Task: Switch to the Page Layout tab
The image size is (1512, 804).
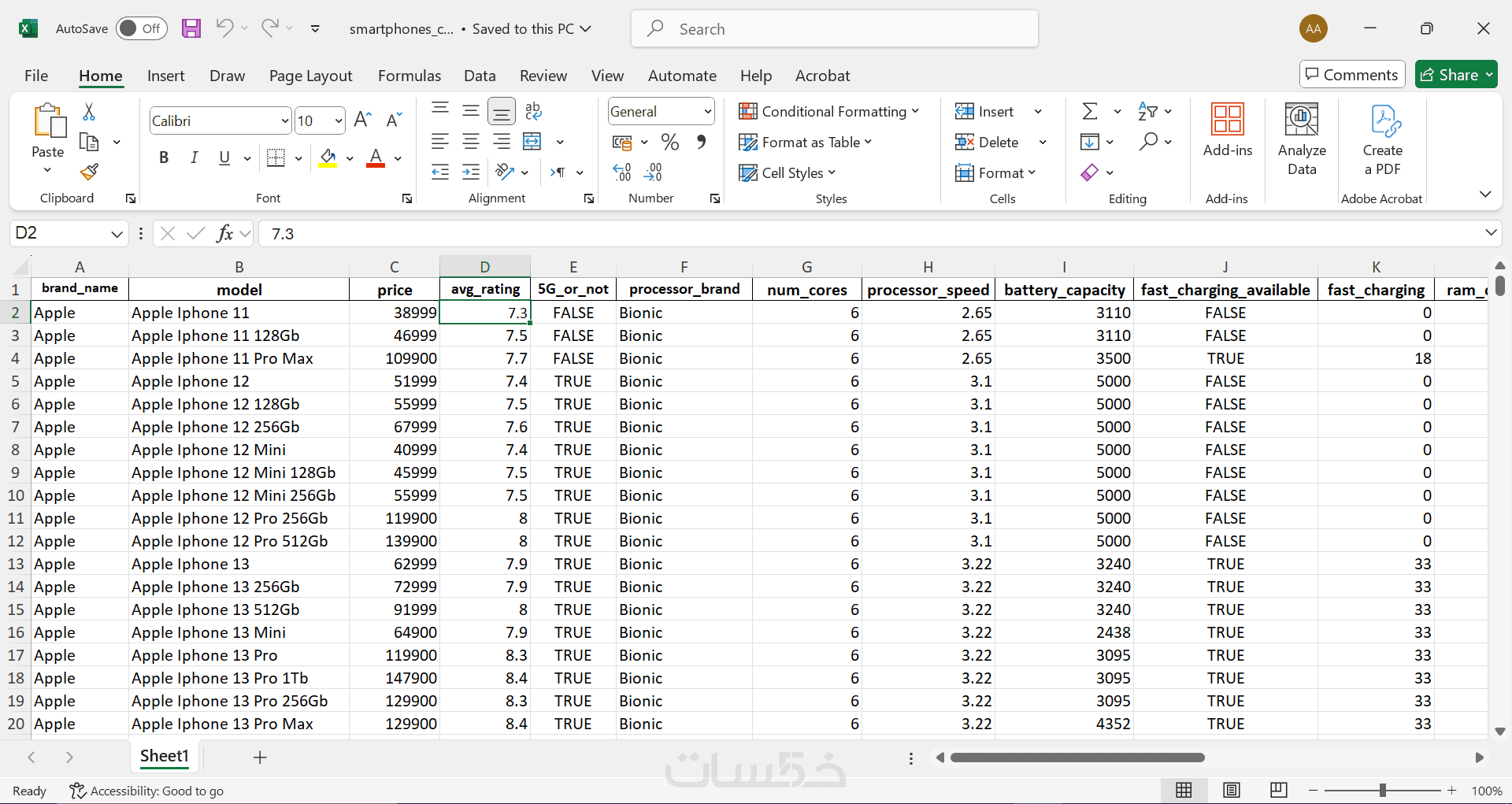Action: [x=310, y=76]
